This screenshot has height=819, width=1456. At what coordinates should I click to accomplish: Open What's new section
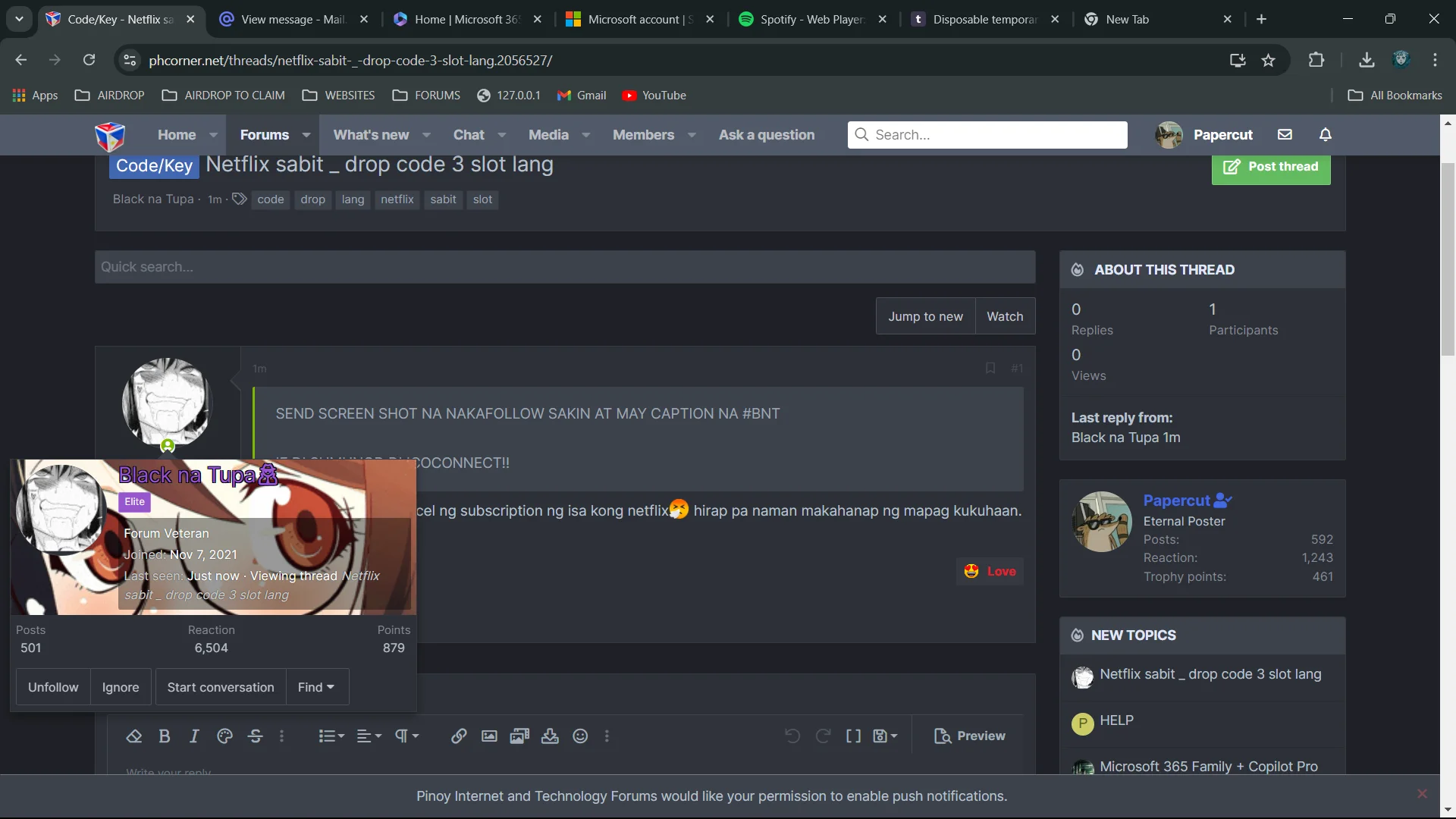click(371, 135)
